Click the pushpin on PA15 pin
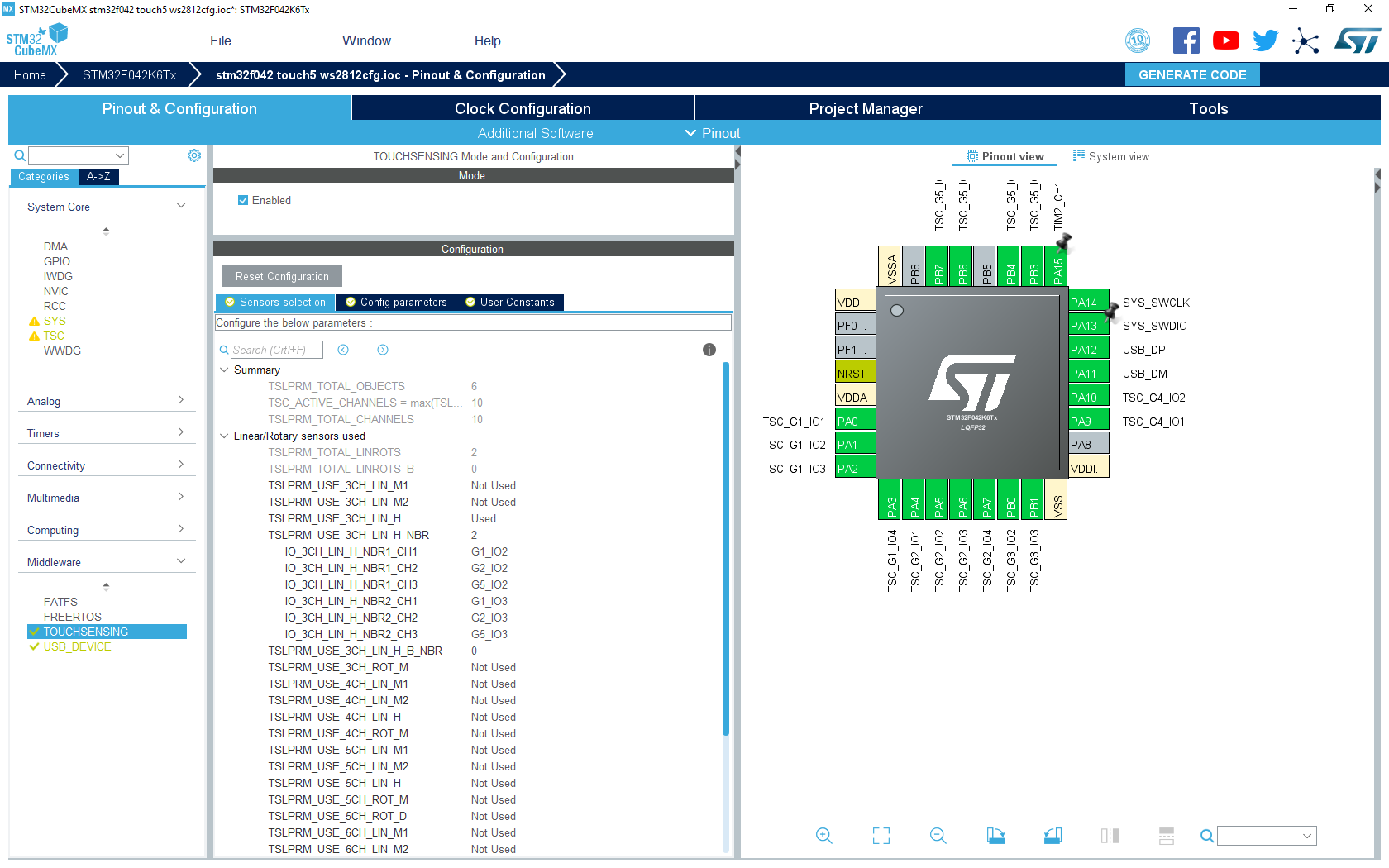The width and height of the screenshot is (1389, 868). (1064, 241)
